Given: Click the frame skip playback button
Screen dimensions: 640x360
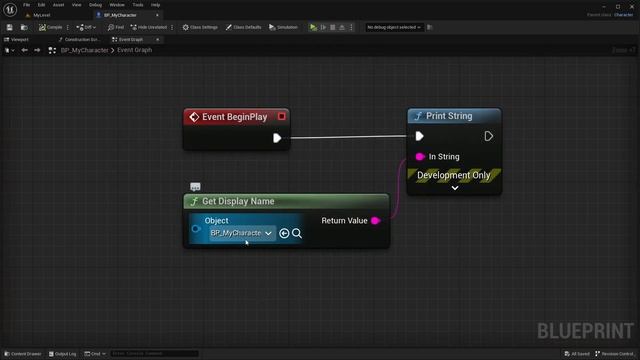Looking at the screenshot, I should (x=323, y=27).
